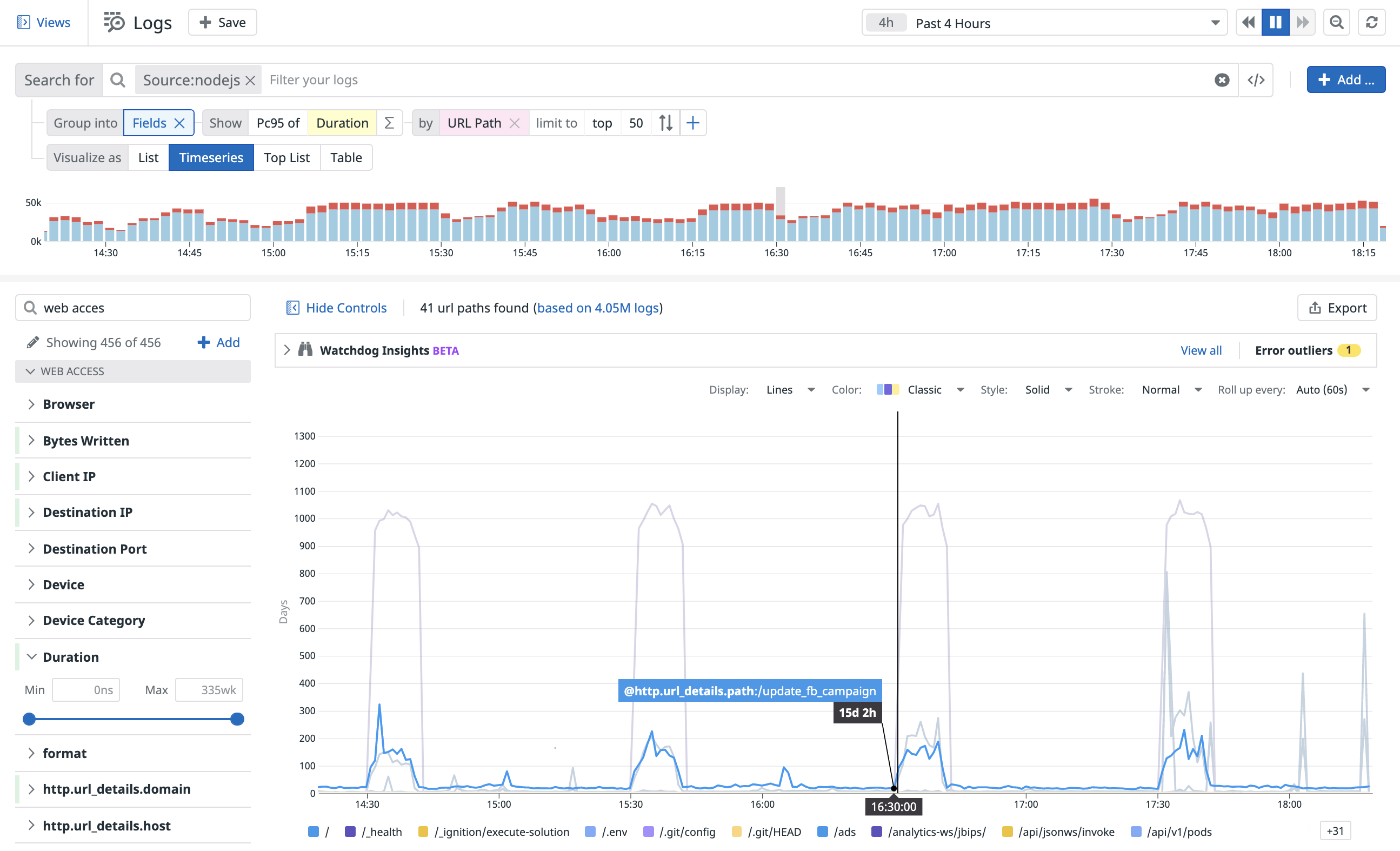Clear the filter query with the x icon
The height and width of the screenshot is (851, 1400).
coord(1222,79)
